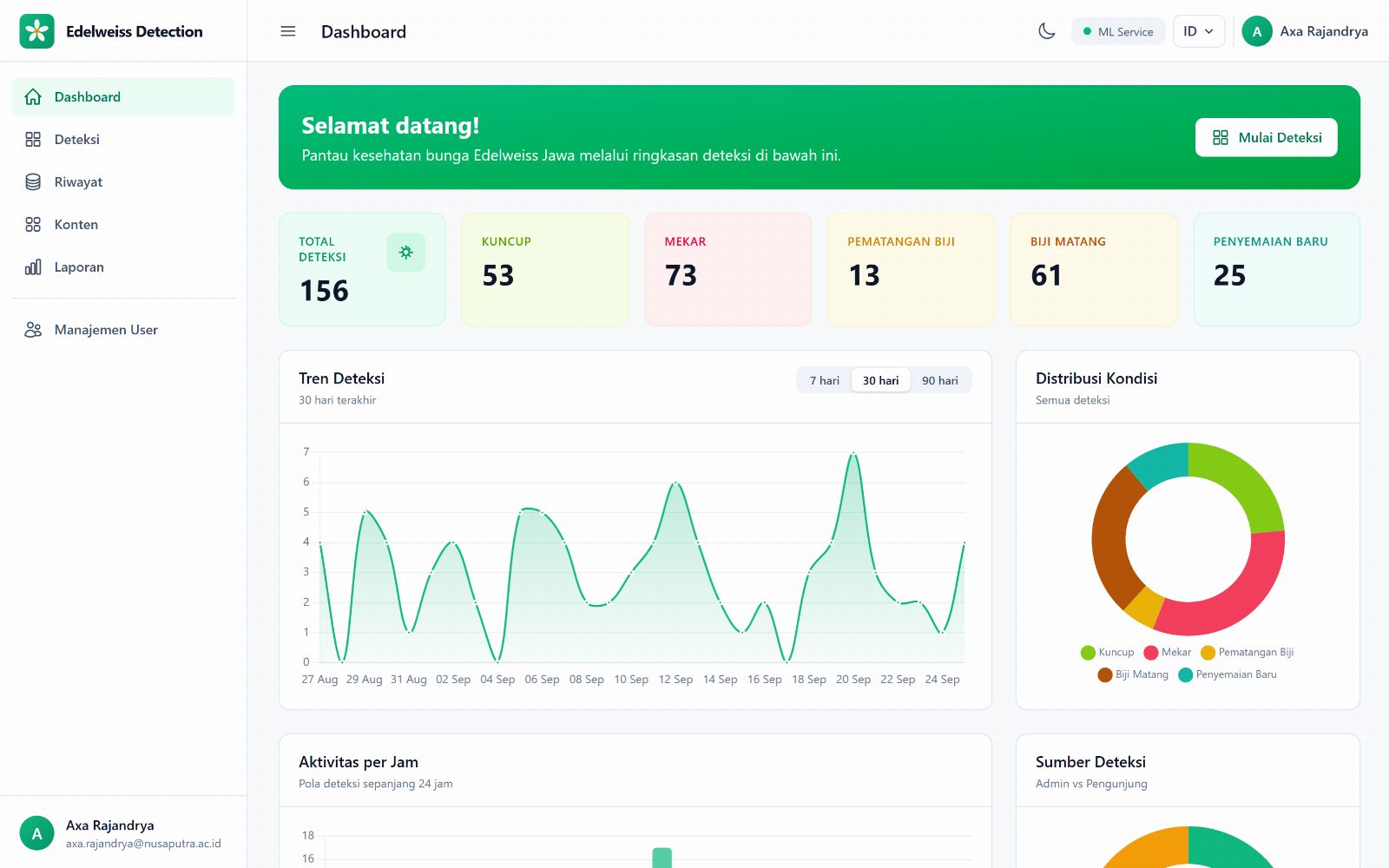Click the Pematangan Biji 13 card
1389x868 pixels.
(x=911, y=270)
